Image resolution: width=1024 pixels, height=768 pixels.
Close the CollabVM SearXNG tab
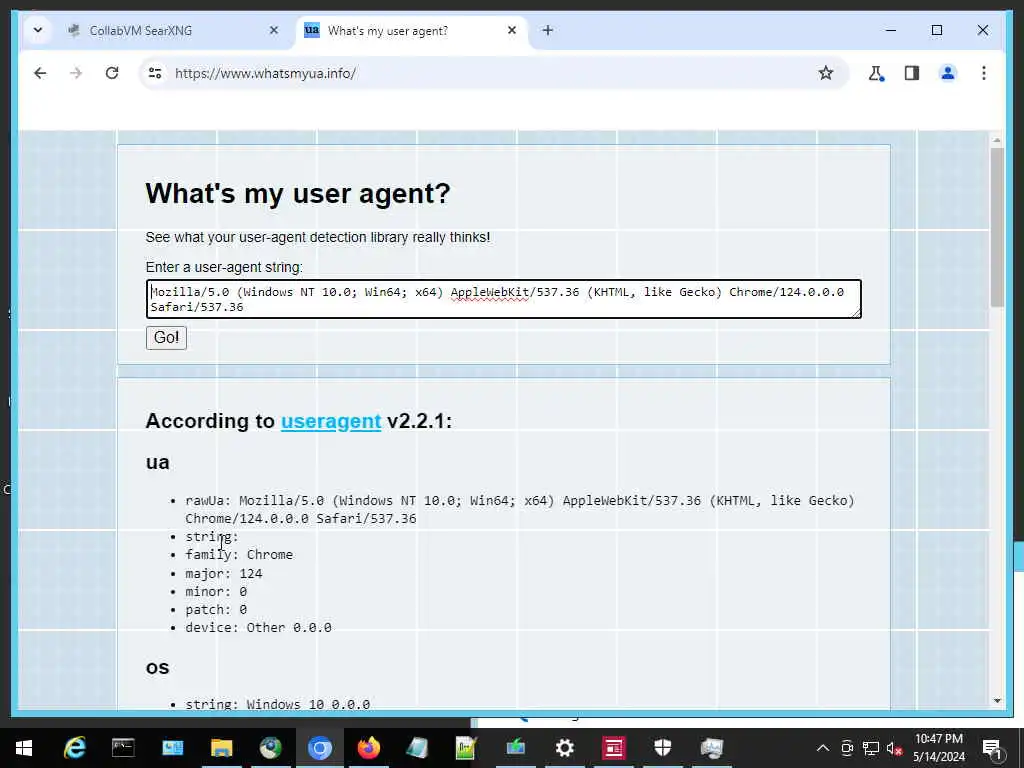tap(274, 30)
